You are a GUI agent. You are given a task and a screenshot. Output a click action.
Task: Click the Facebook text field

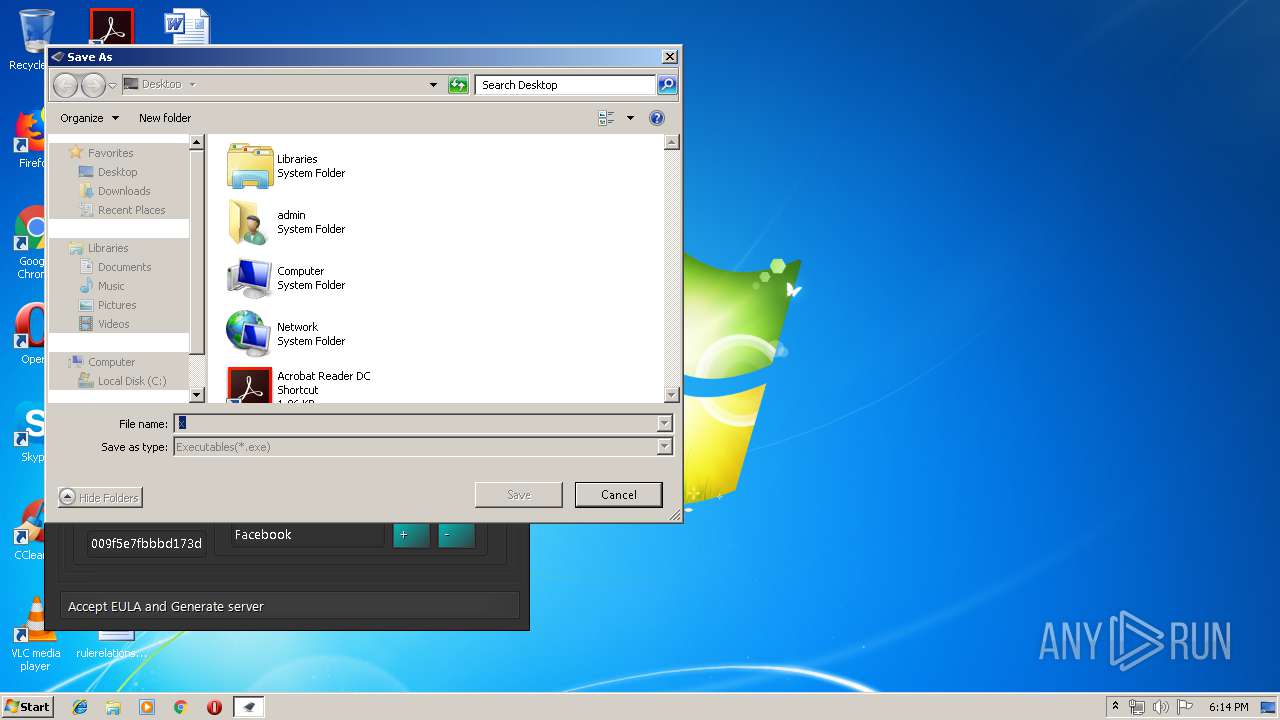307,535
